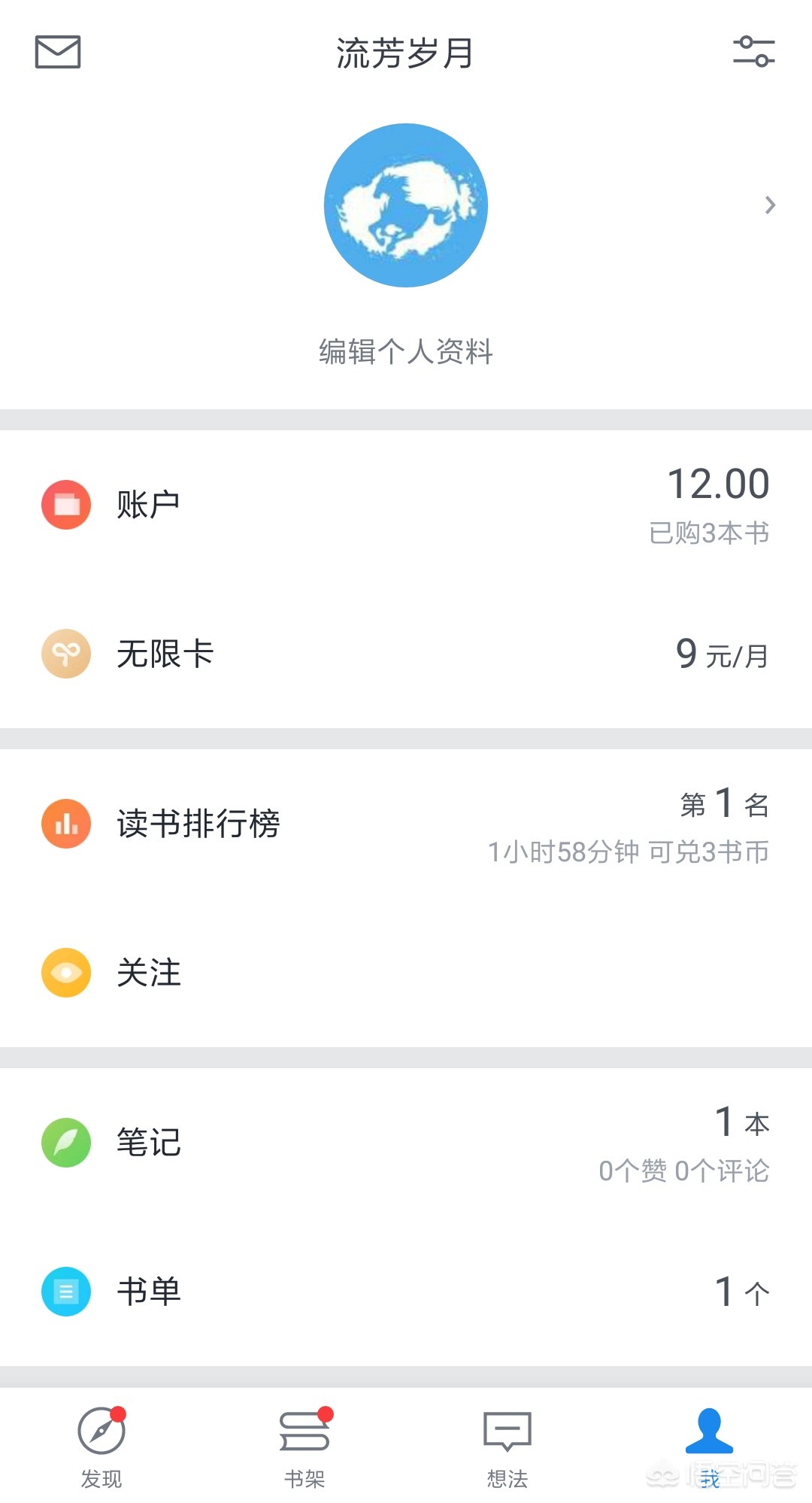The width and height of the screenshot is (812, 1503).
Task: Tap the green 笔记 leaf icon
Action: pos(66,1143)
